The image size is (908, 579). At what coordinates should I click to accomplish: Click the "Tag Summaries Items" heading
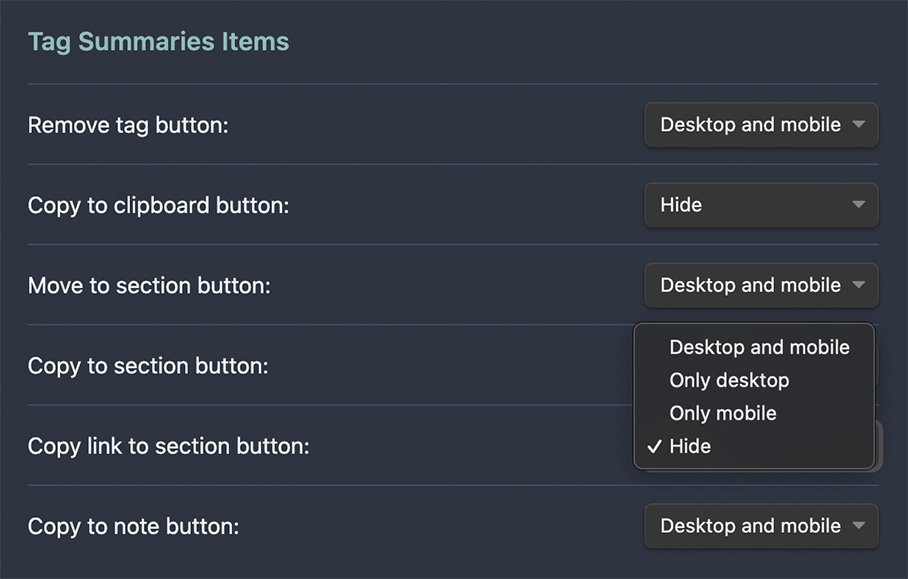(x=158, y=41)
